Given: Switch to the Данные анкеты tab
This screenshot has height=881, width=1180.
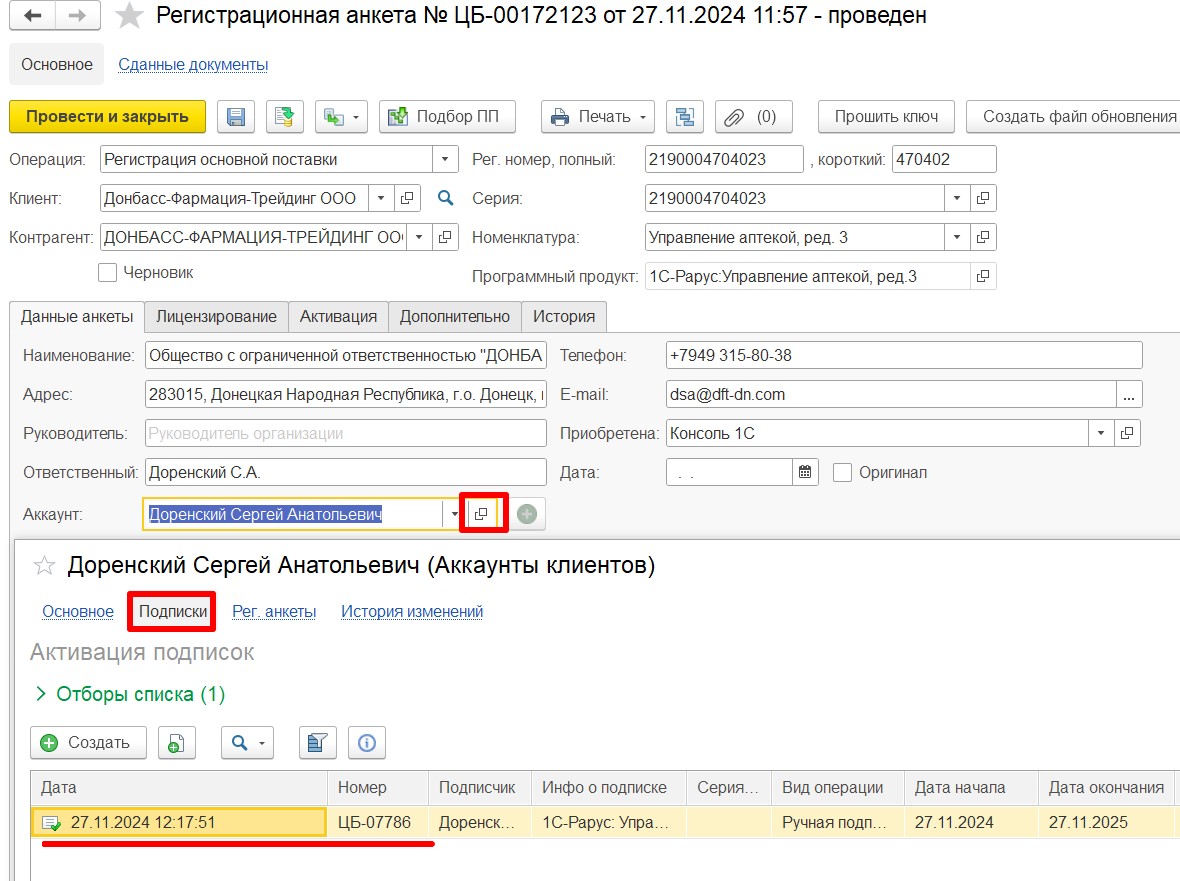Looking at the screenshot, I should [x=77, y=317].
